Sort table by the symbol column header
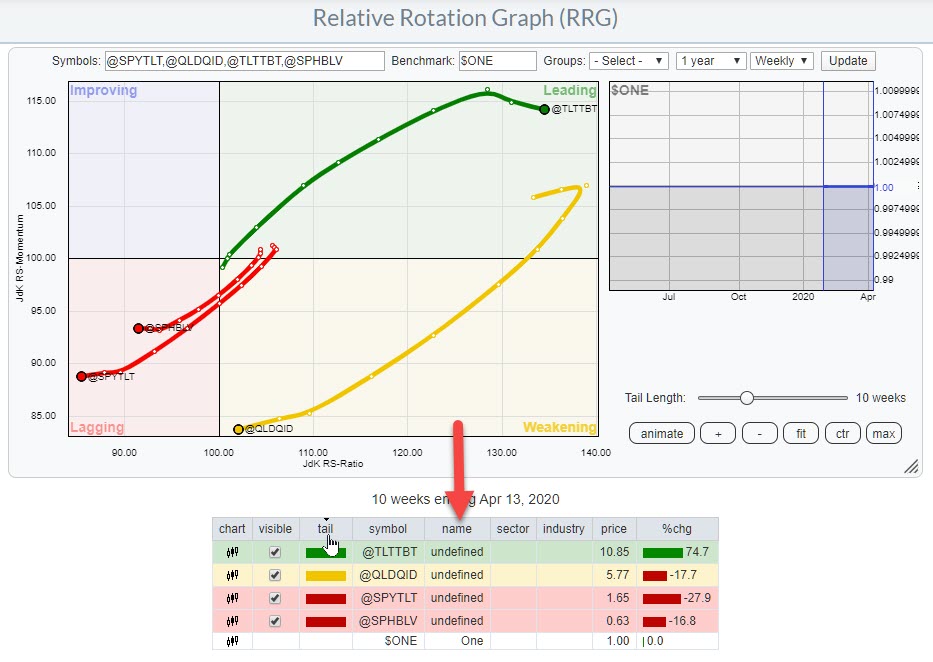This screenshot has height=662, width=933. [387, 529]
